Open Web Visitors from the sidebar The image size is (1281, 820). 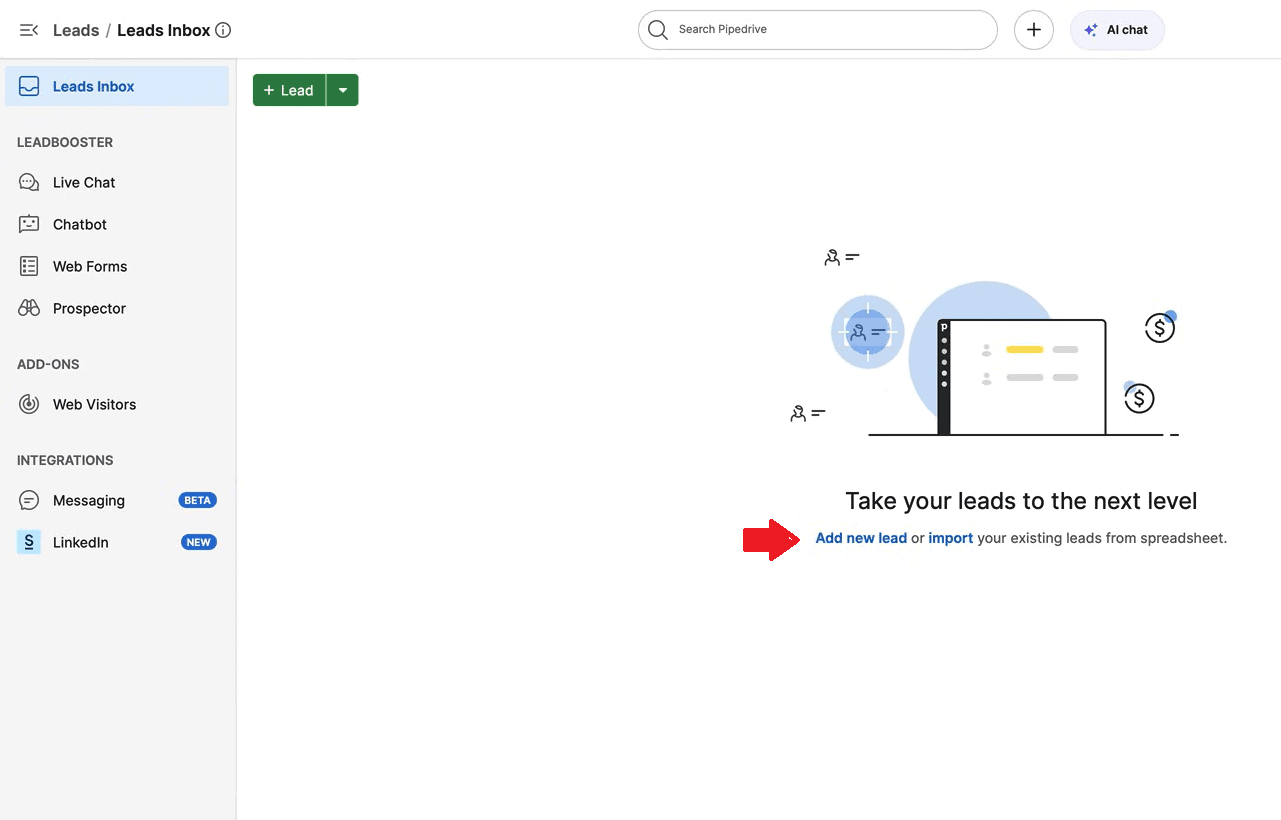94,404
